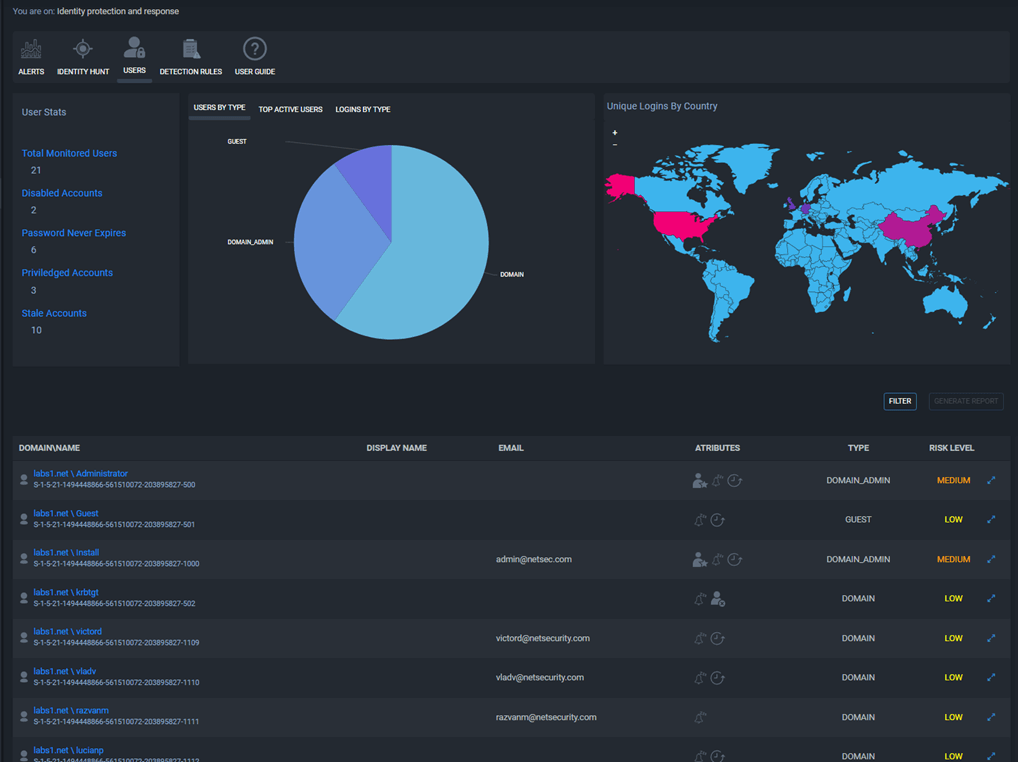This screenshot has height=762, width=1018.
Task: Open the Alerts section icon
Action: pos(31,49)
